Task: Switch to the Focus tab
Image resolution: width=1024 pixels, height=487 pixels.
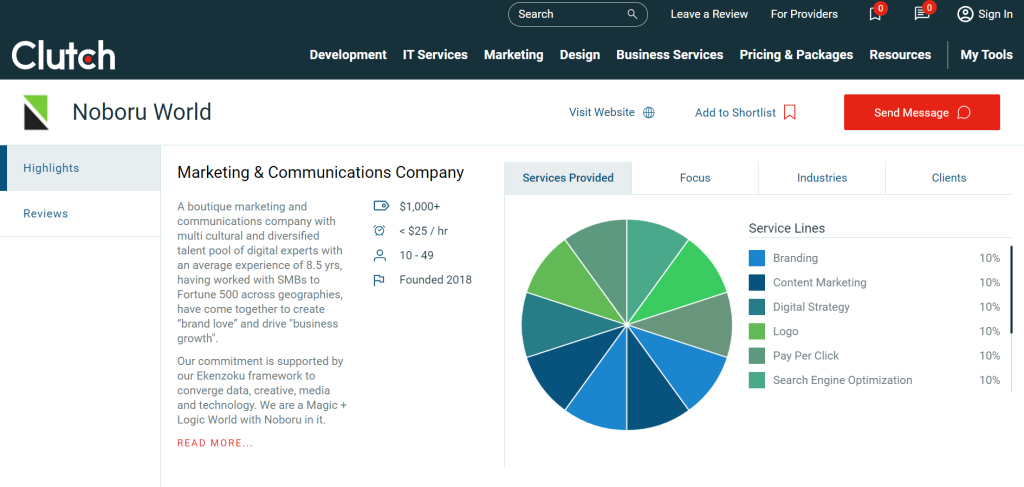Action: [x=695, y=178]
